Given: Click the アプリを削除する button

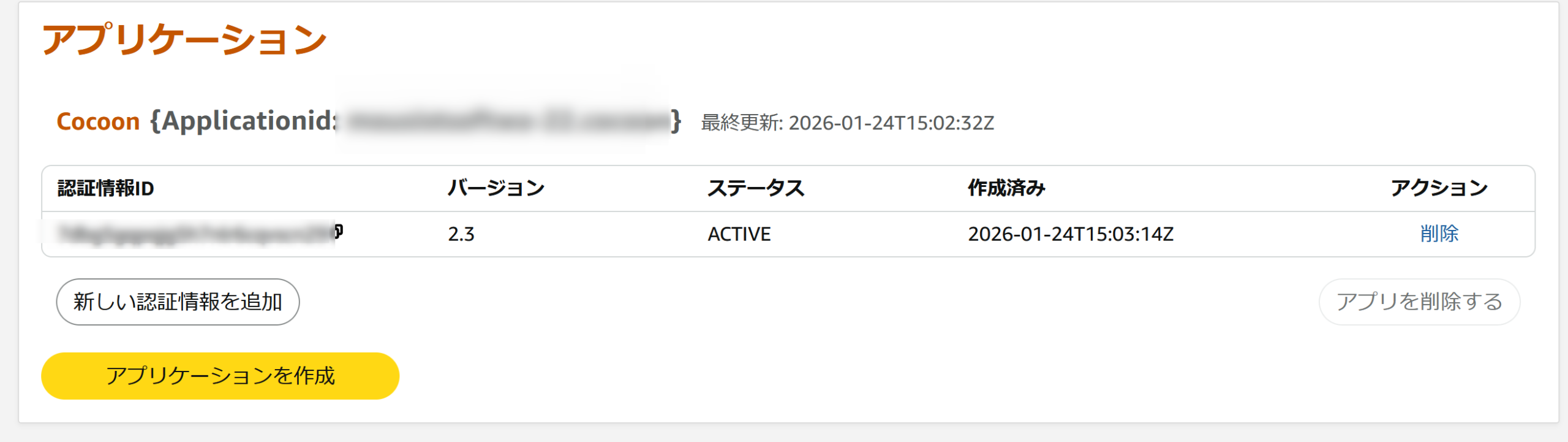Looking at the screenshot, I should click(x=1419, y=302).
